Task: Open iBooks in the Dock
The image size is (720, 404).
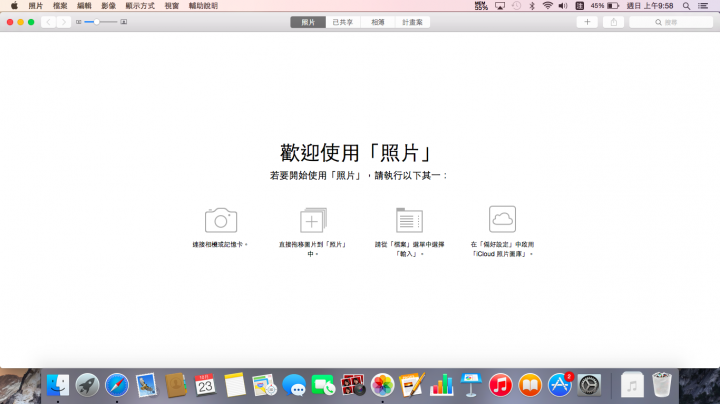Action: tap(530, 385)
